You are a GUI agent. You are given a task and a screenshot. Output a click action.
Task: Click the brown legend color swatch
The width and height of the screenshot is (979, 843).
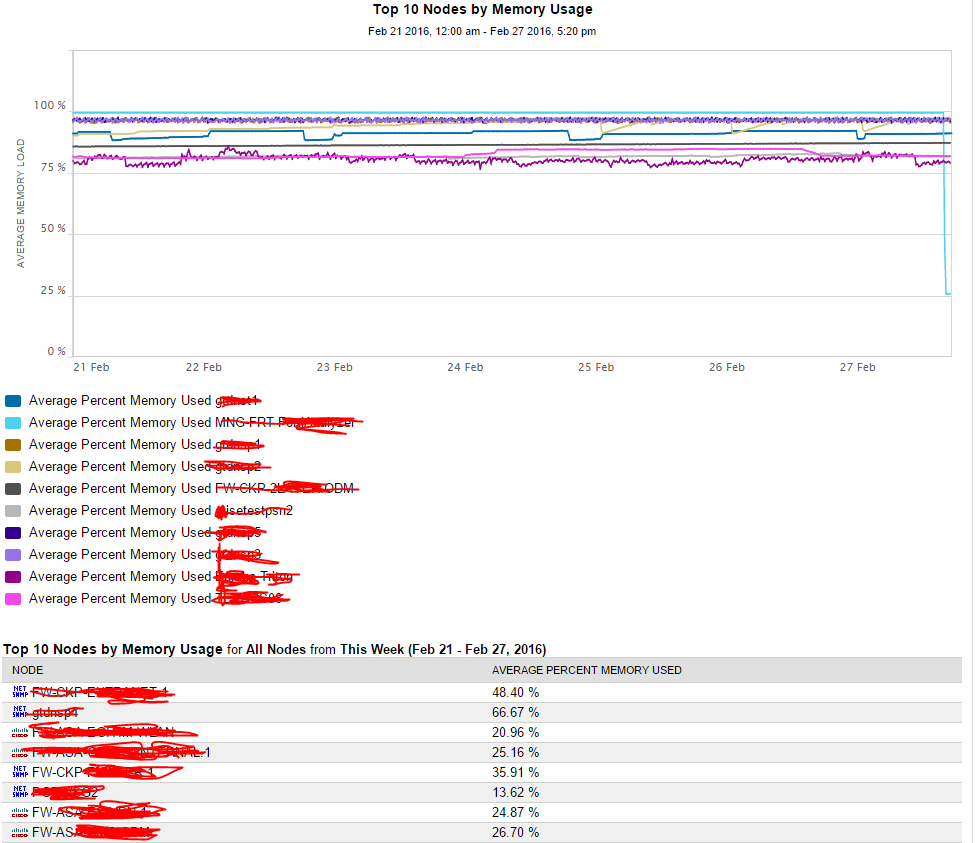click(13, 445)
